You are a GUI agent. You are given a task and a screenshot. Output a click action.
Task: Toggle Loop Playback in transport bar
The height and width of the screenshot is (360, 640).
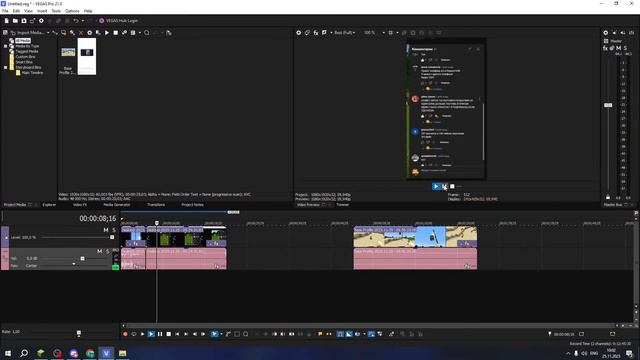(134, 334)
